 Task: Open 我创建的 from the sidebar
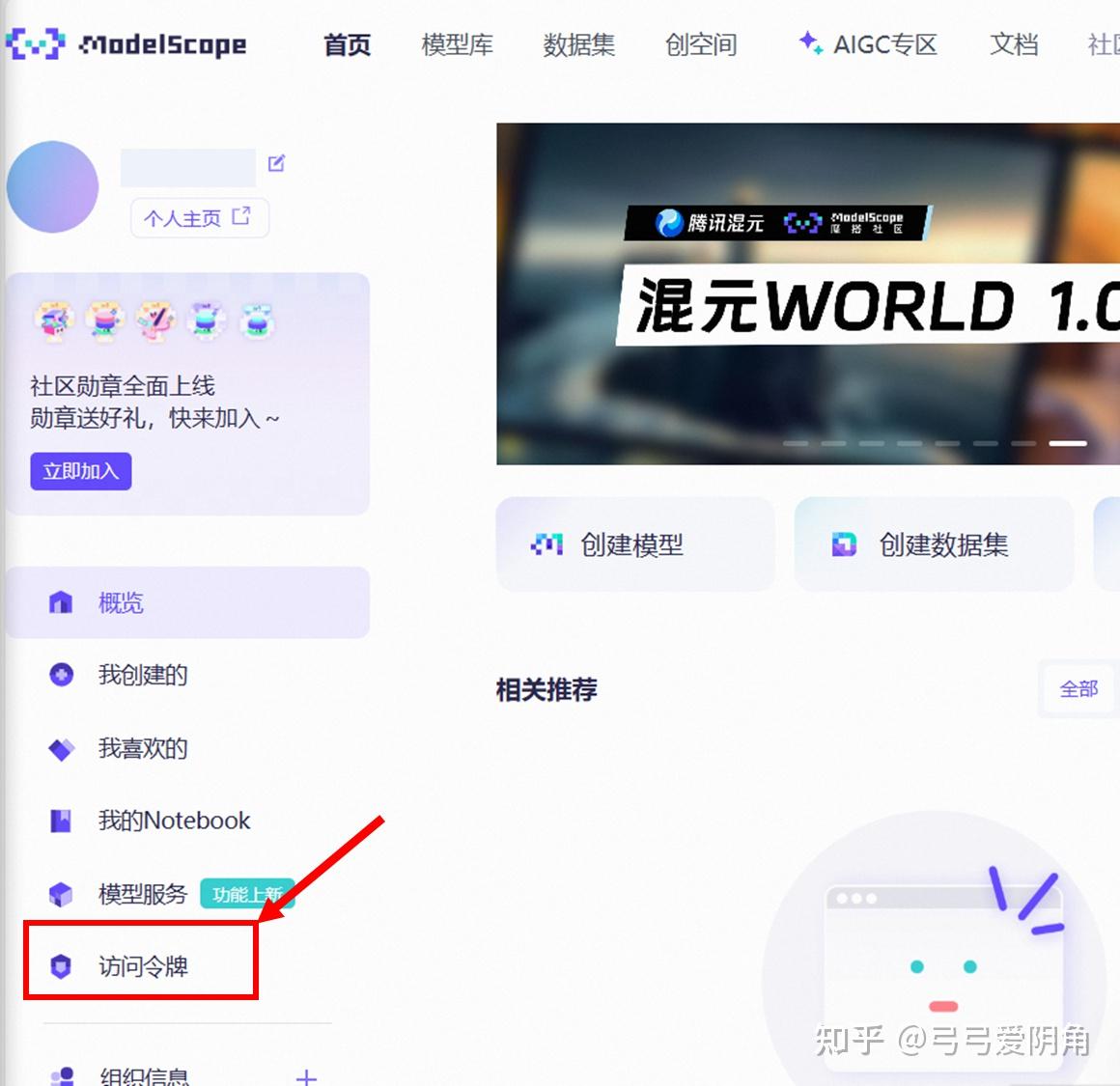143,675
